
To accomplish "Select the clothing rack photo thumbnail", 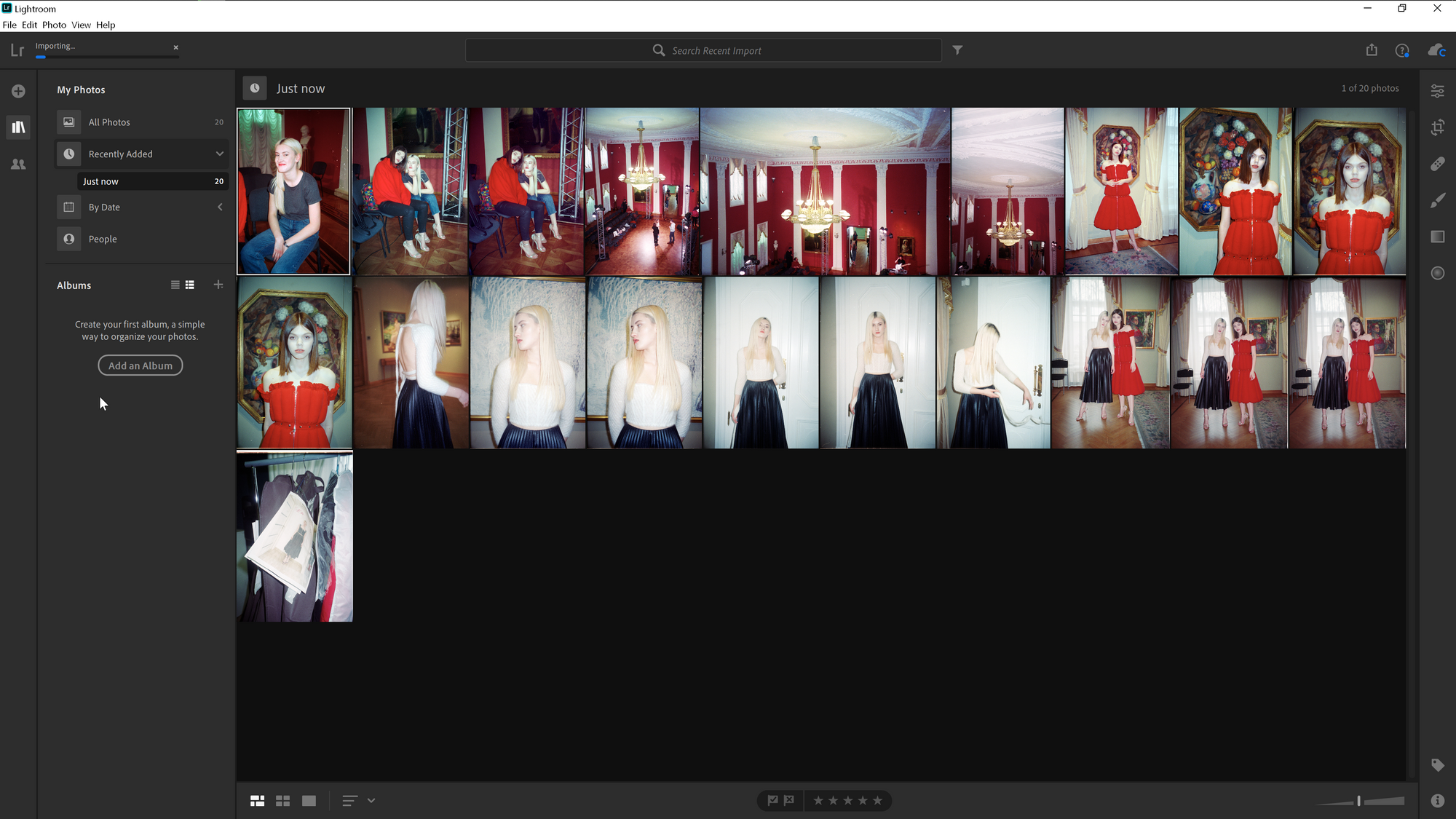I will click(x=295, y=537).
